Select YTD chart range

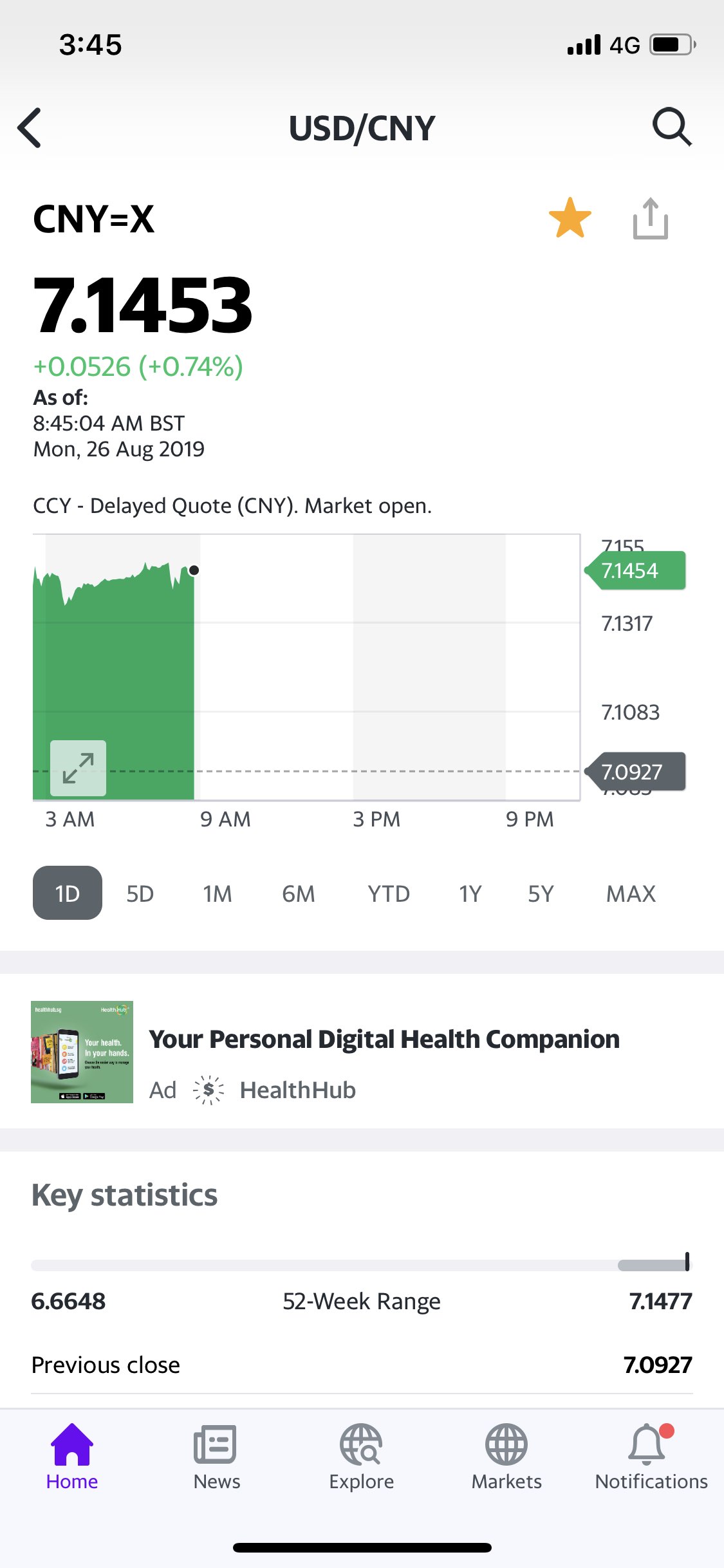[x=389, y=893]
